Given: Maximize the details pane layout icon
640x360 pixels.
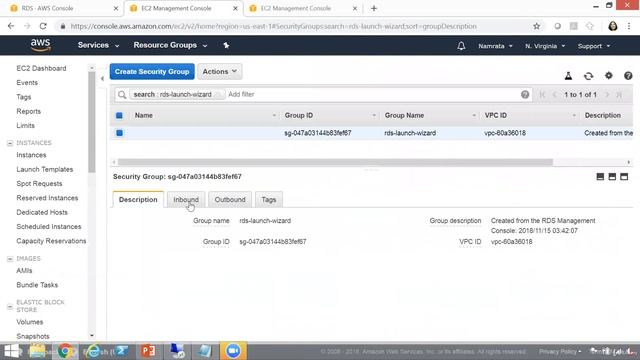Looking at the screenshot, I should 624,177.
